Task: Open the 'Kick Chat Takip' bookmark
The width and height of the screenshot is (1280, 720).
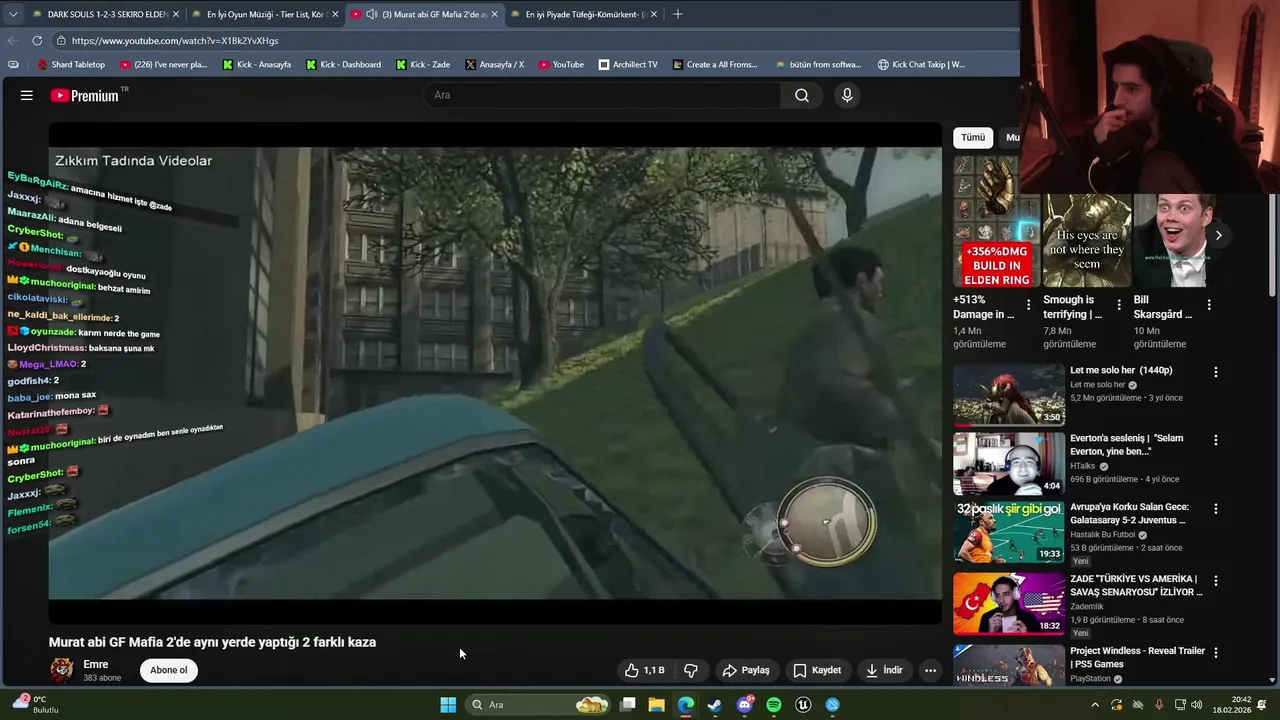Action: coord(921,64)
